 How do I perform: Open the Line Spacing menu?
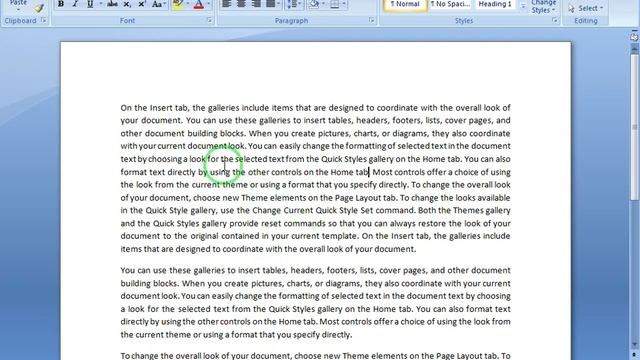293,4
